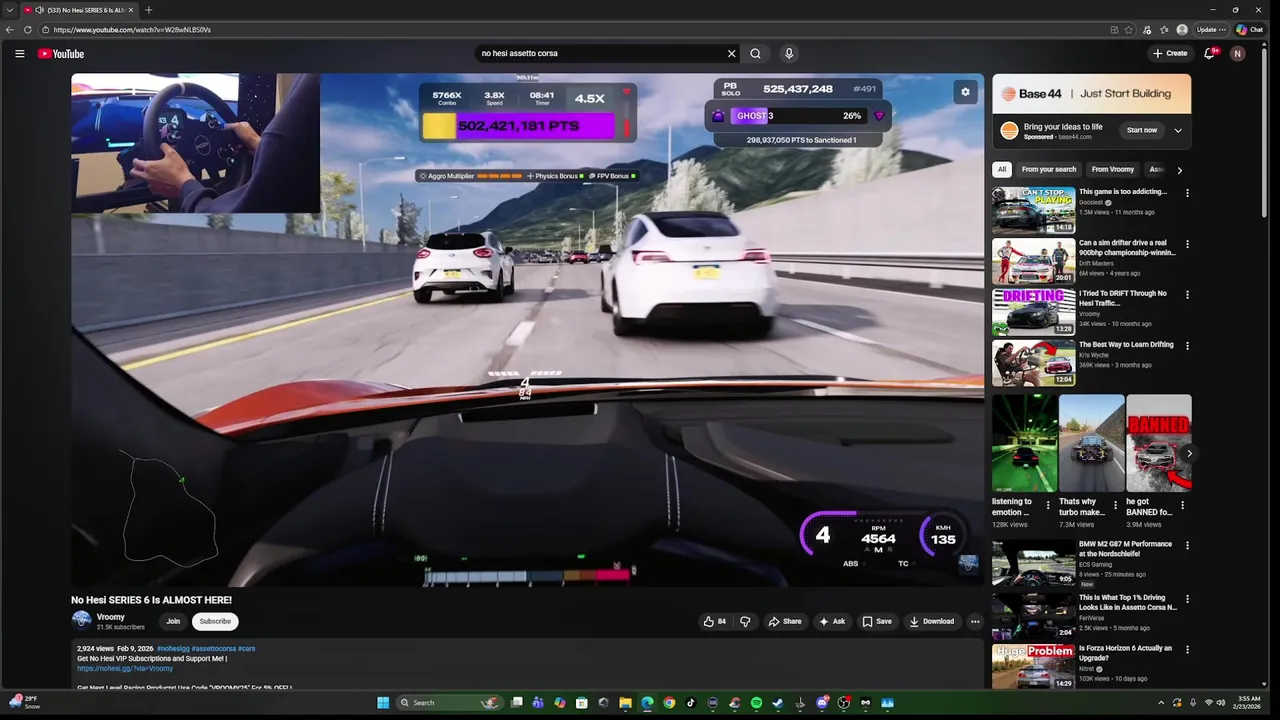Open options for Can a sim drifter video
Screen dimensions: 1280x720
click(1187, 244)
